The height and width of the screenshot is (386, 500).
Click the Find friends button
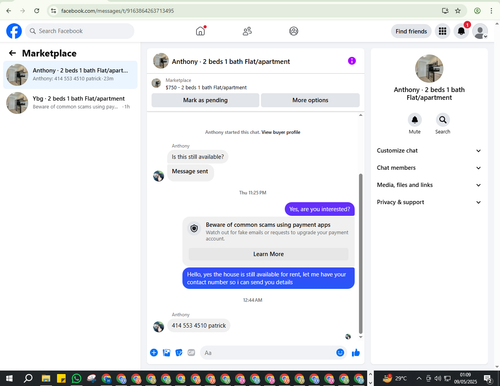click(411, 31)
